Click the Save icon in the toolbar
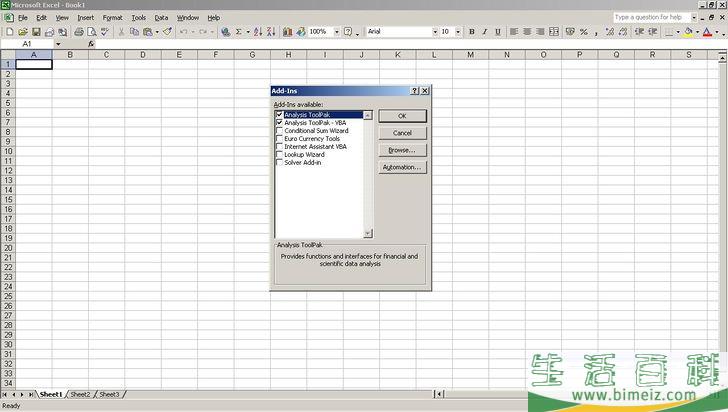 tap(36, 32)
